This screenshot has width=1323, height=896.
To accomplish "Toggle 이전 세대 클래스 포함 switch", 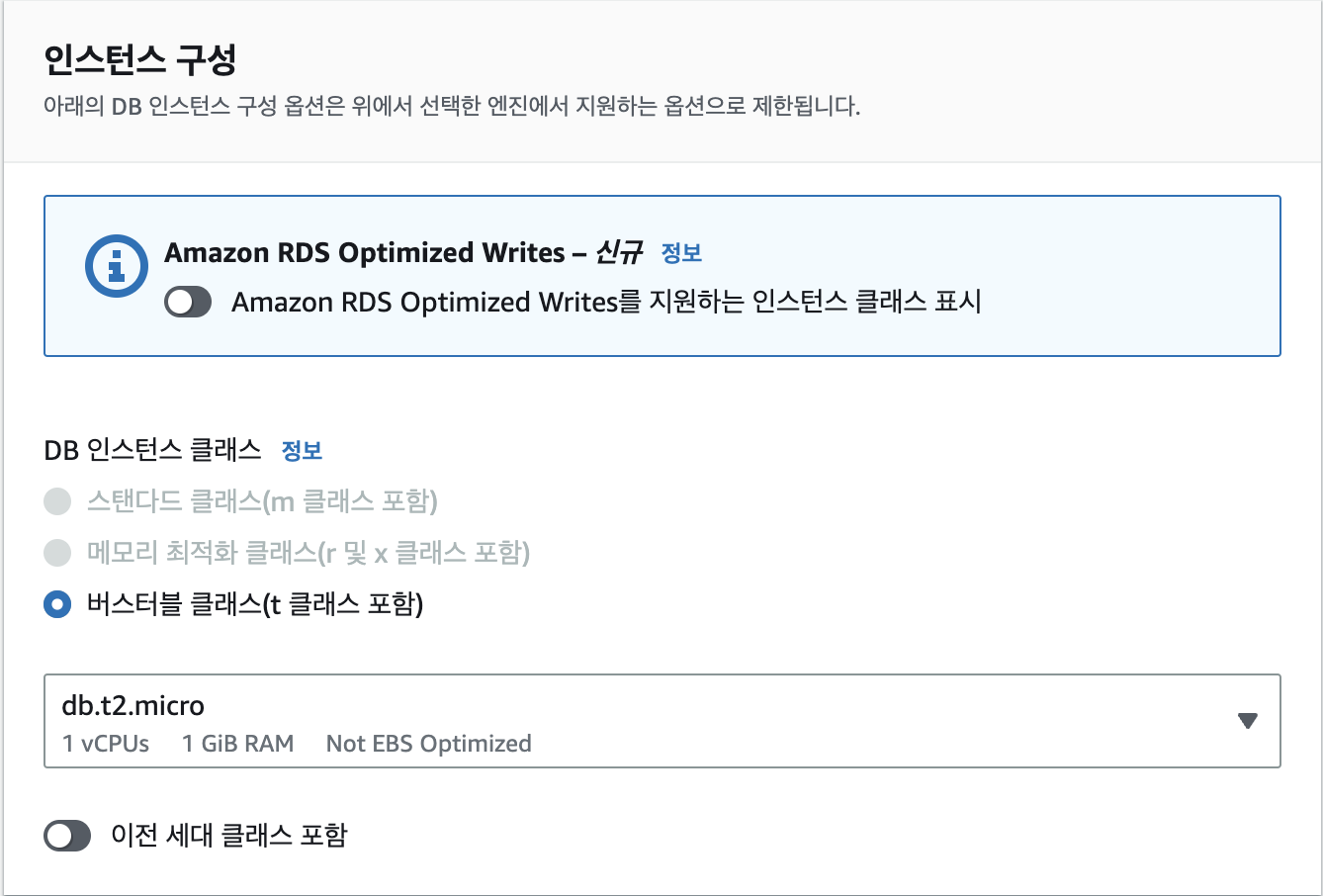I will point(67,836).
